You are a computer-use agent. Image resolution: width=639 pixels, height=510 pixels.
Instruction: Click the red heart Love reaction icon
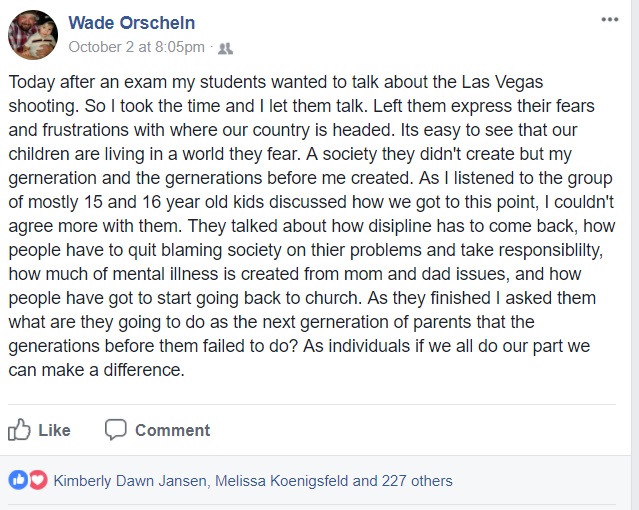[38, 480]
